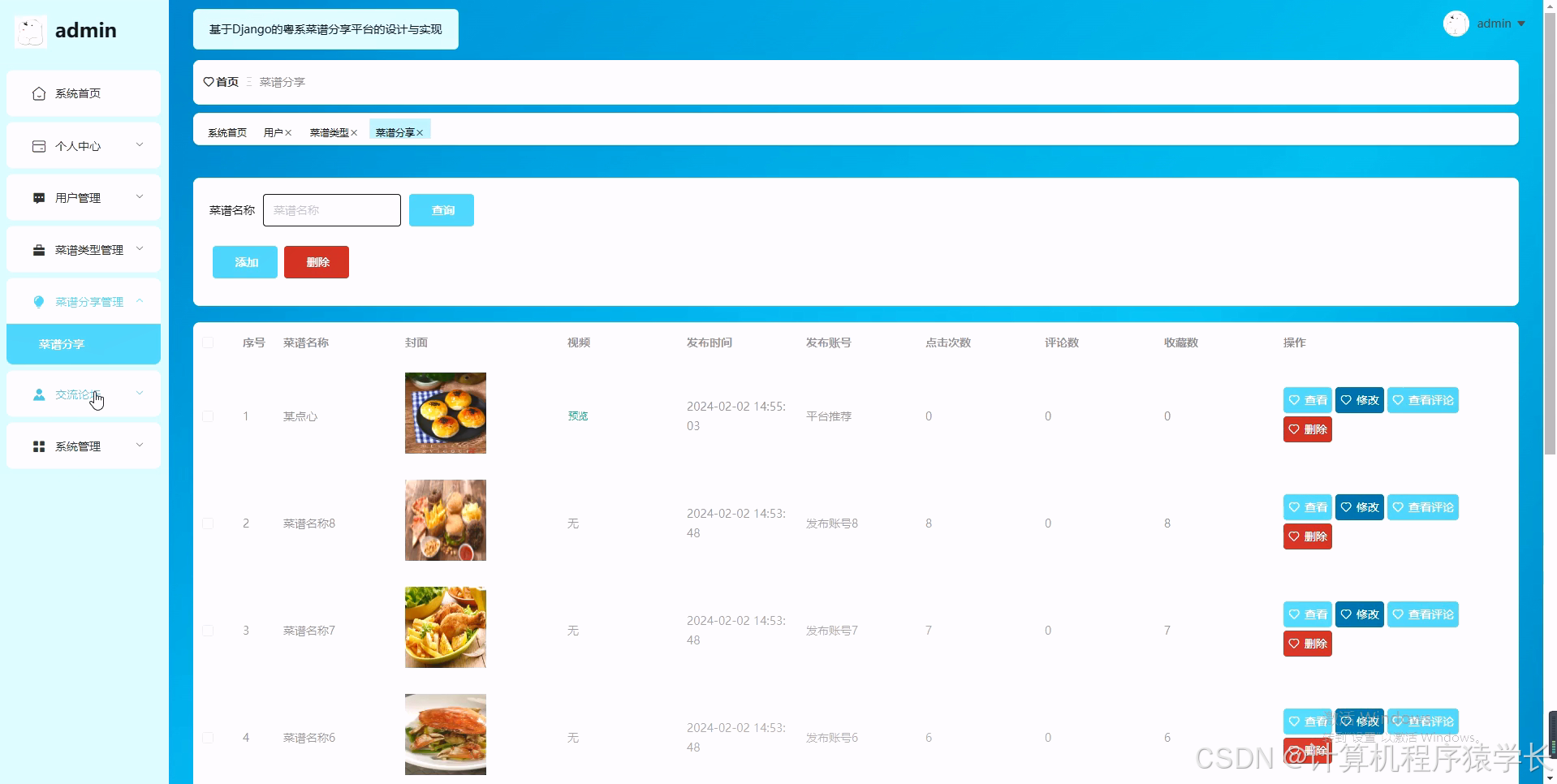Click the 添加 button
1557x784 pixels.
point(245,262)
